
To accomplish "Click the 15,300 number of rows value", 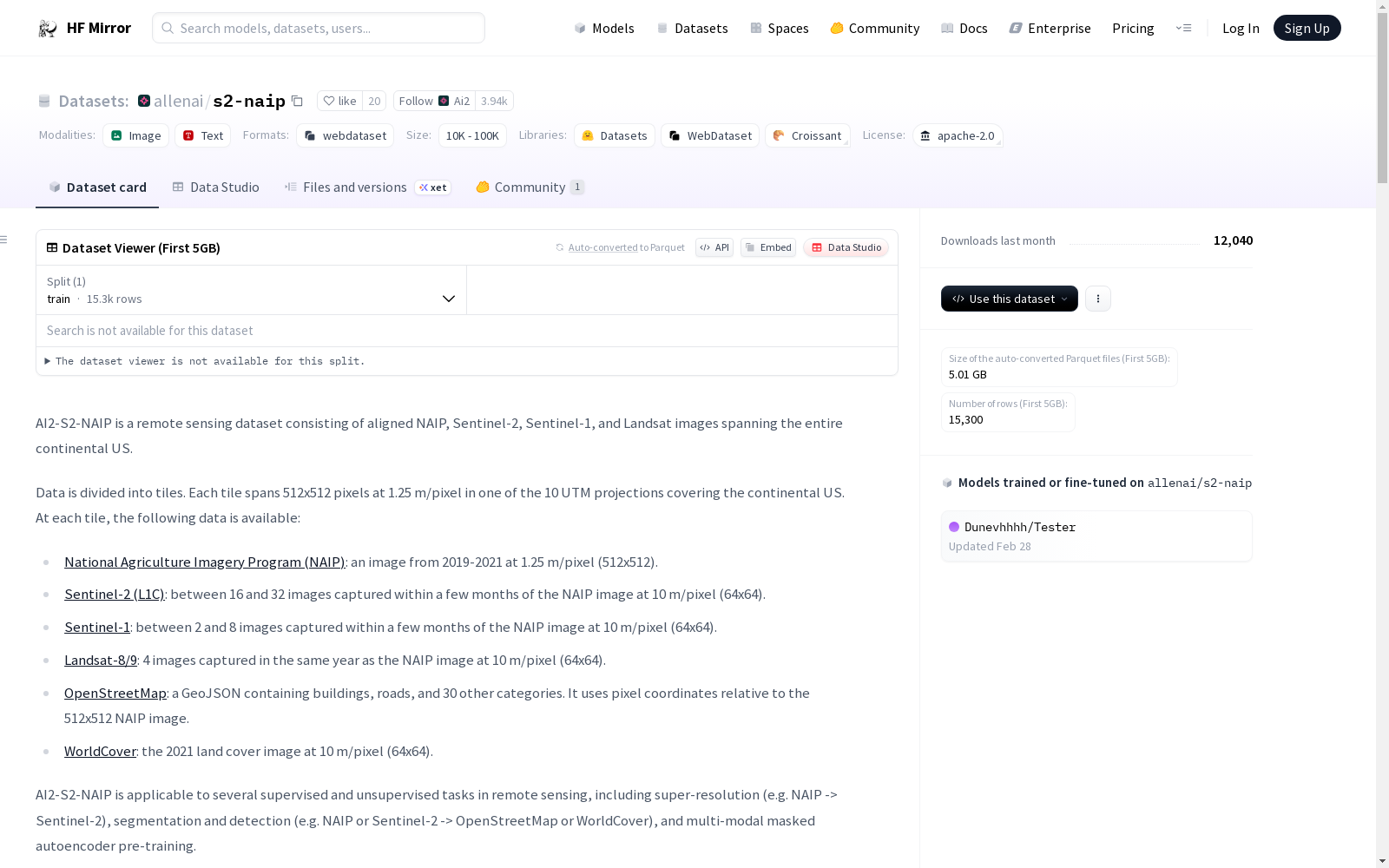I will pos(965,419).
